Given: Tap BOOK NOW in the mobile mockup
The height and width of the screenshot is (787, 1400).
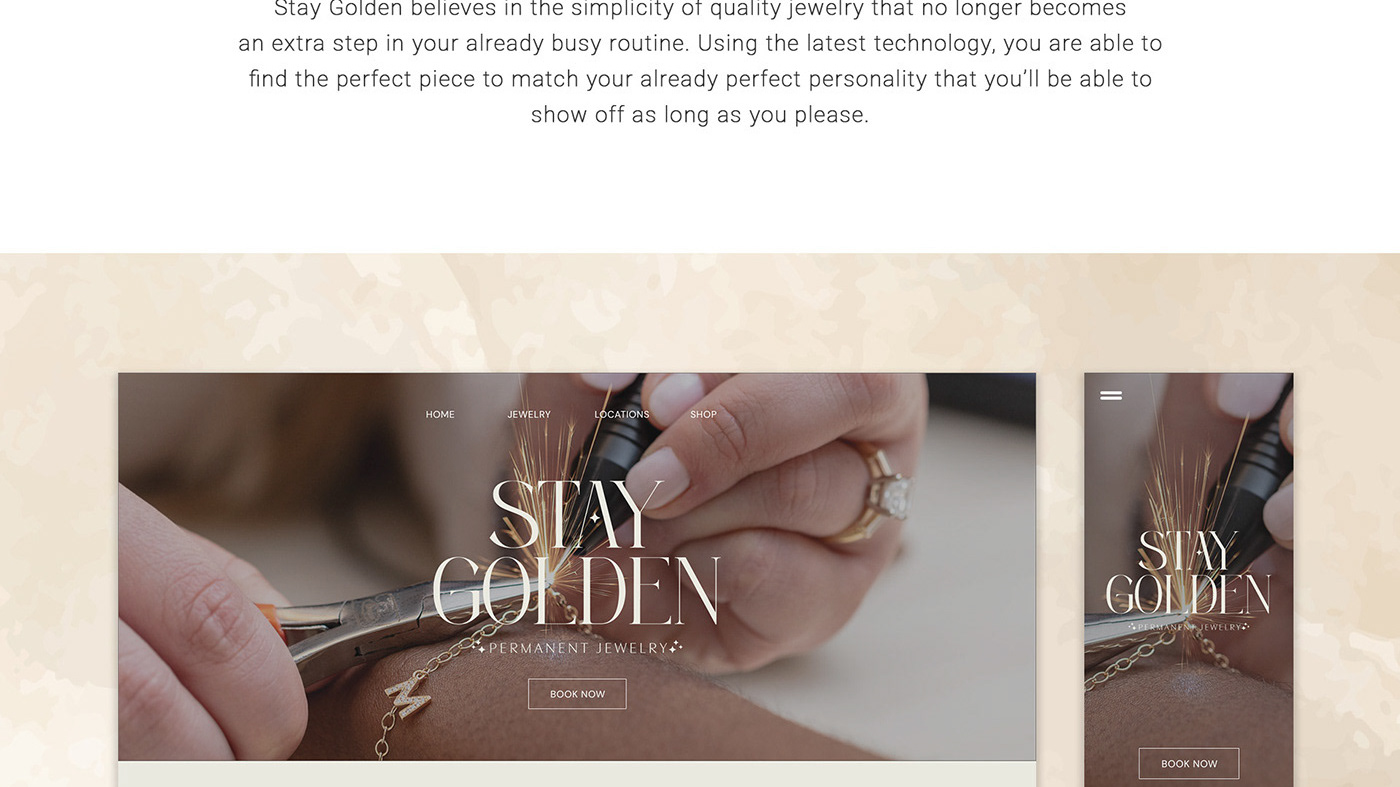Looking at the screenshot, I should [x=1189, y=764].
